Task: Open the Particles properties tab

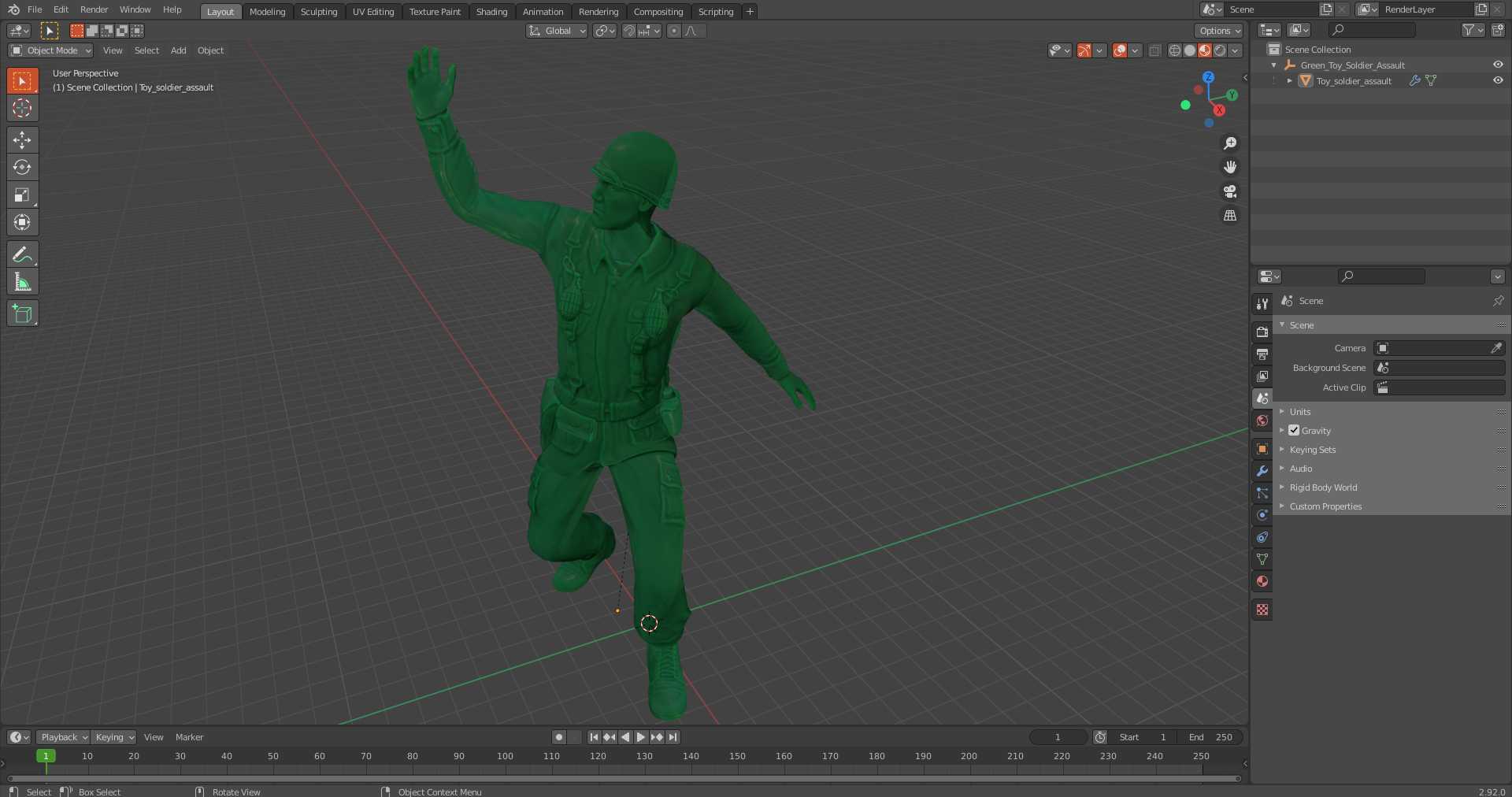Action: point(1262,493)
